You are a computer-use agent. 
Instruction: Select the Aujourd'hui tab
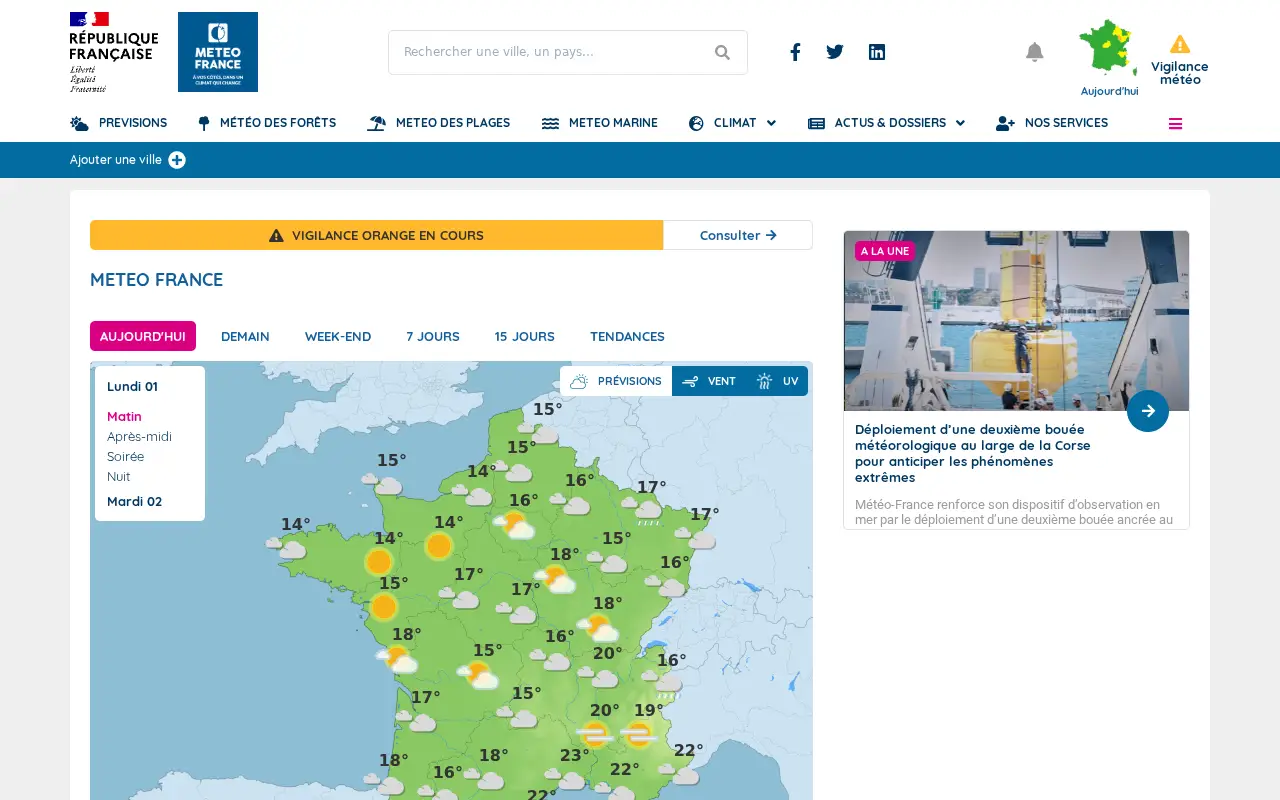[x=143, y=336]
